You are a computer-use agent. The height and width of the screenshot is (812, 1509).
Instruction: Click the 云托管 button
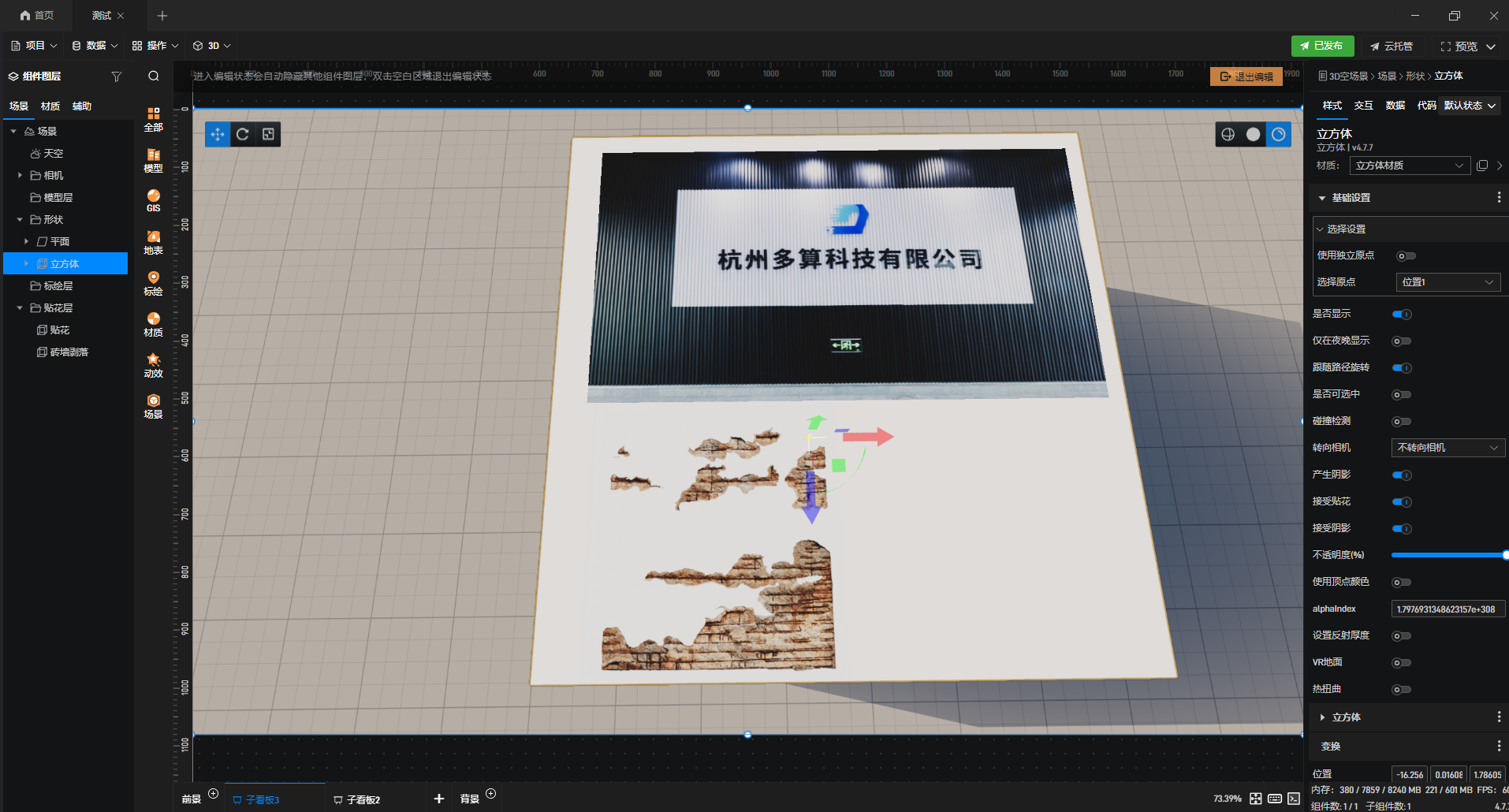point(1392,47)
